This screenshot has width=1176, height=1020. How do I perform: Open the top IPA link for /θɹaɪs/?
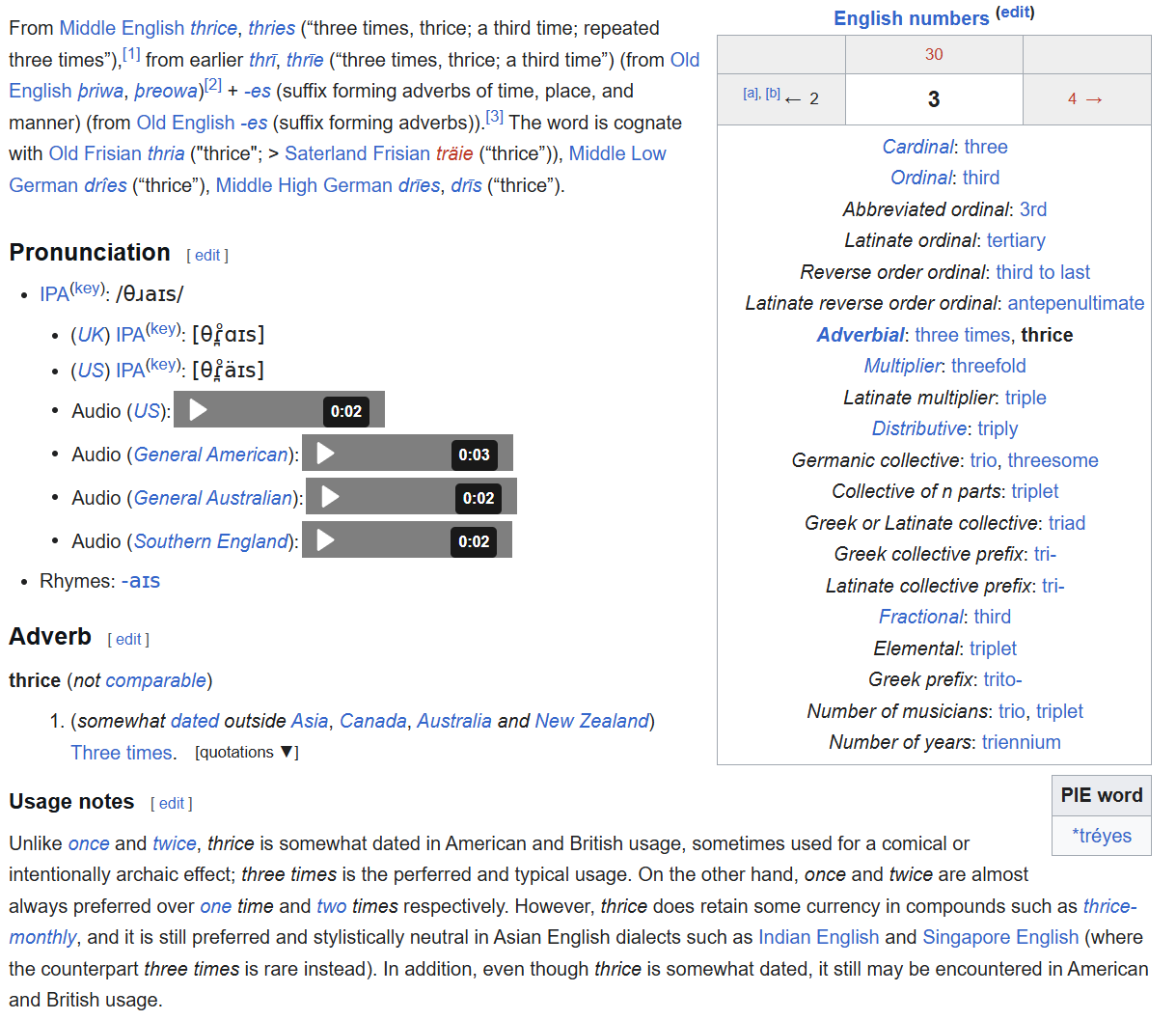(x=54, y=294)
